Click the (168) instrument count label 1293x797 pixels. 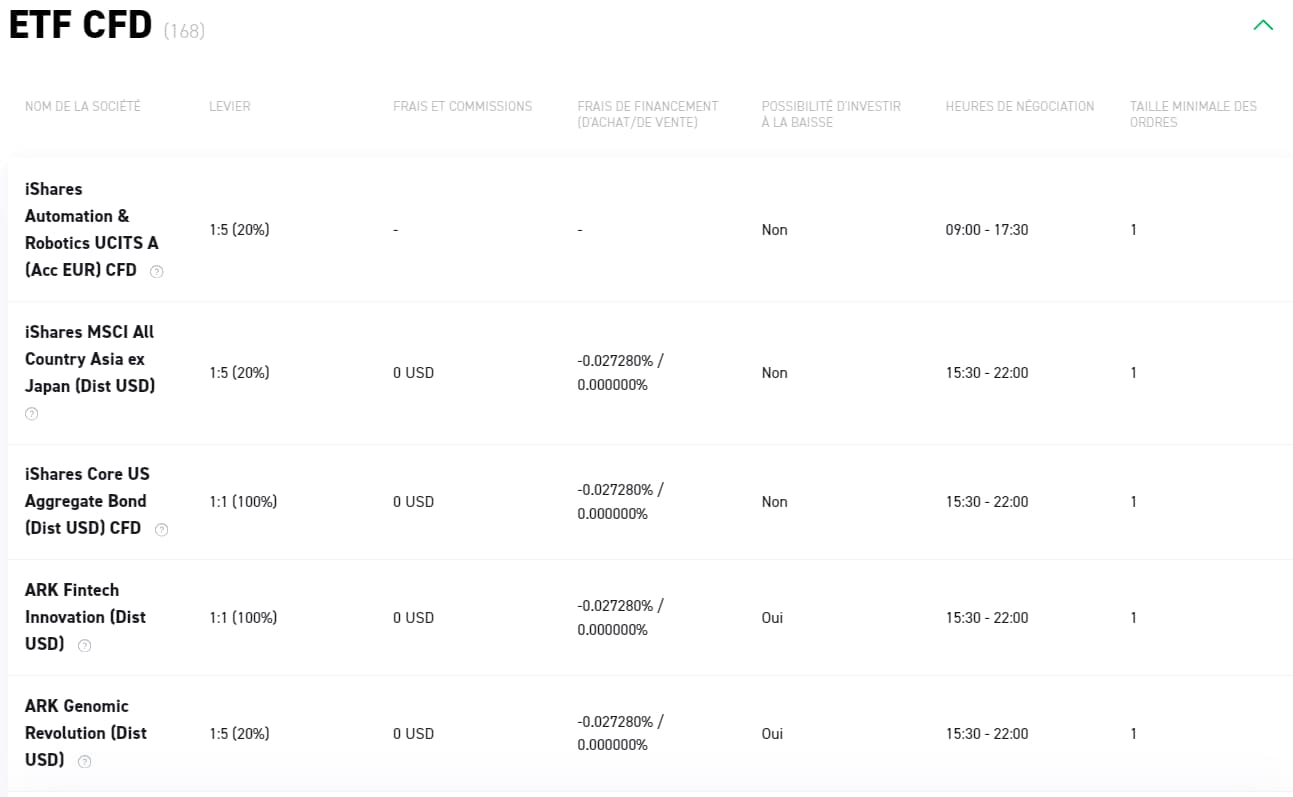[184, 31]
